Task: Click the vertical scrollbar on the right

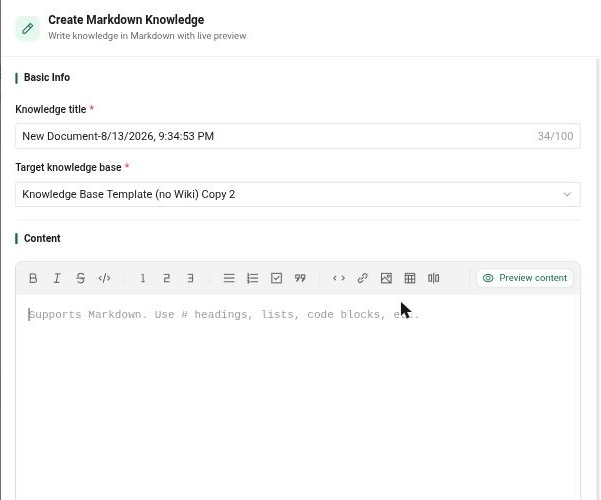Action: (598, 279)
